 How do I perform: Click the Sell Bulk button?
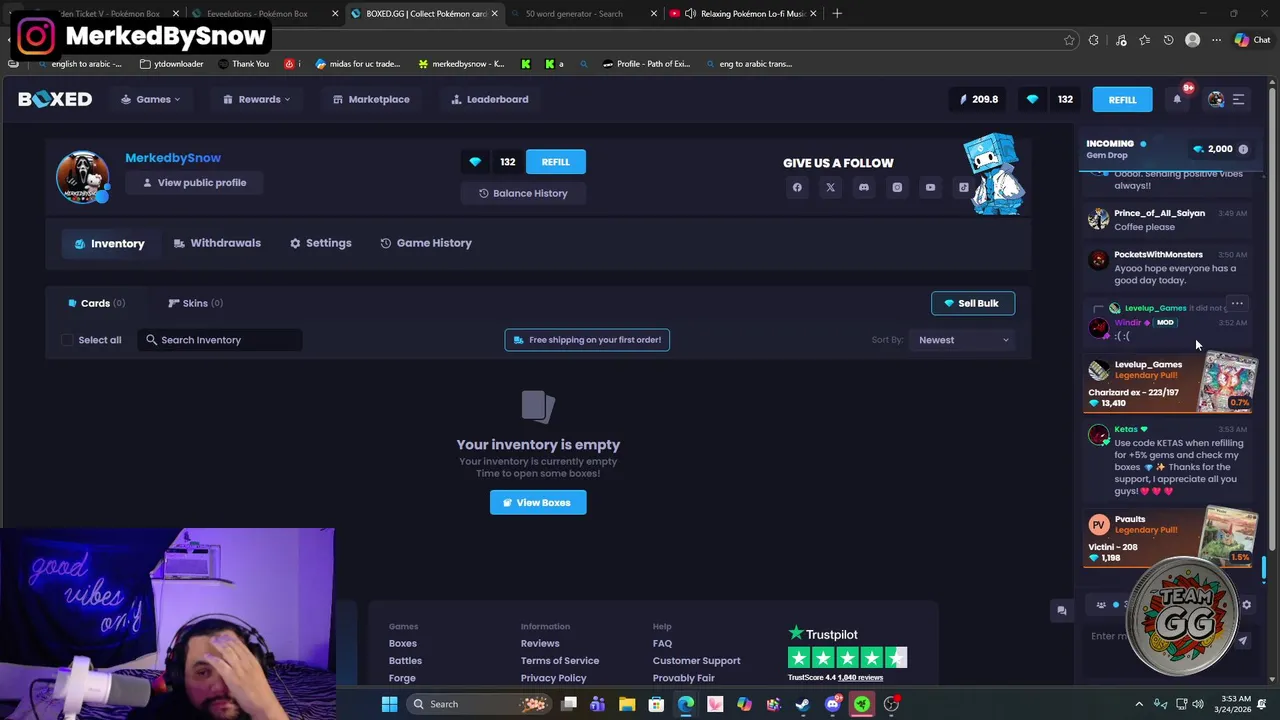972,303
